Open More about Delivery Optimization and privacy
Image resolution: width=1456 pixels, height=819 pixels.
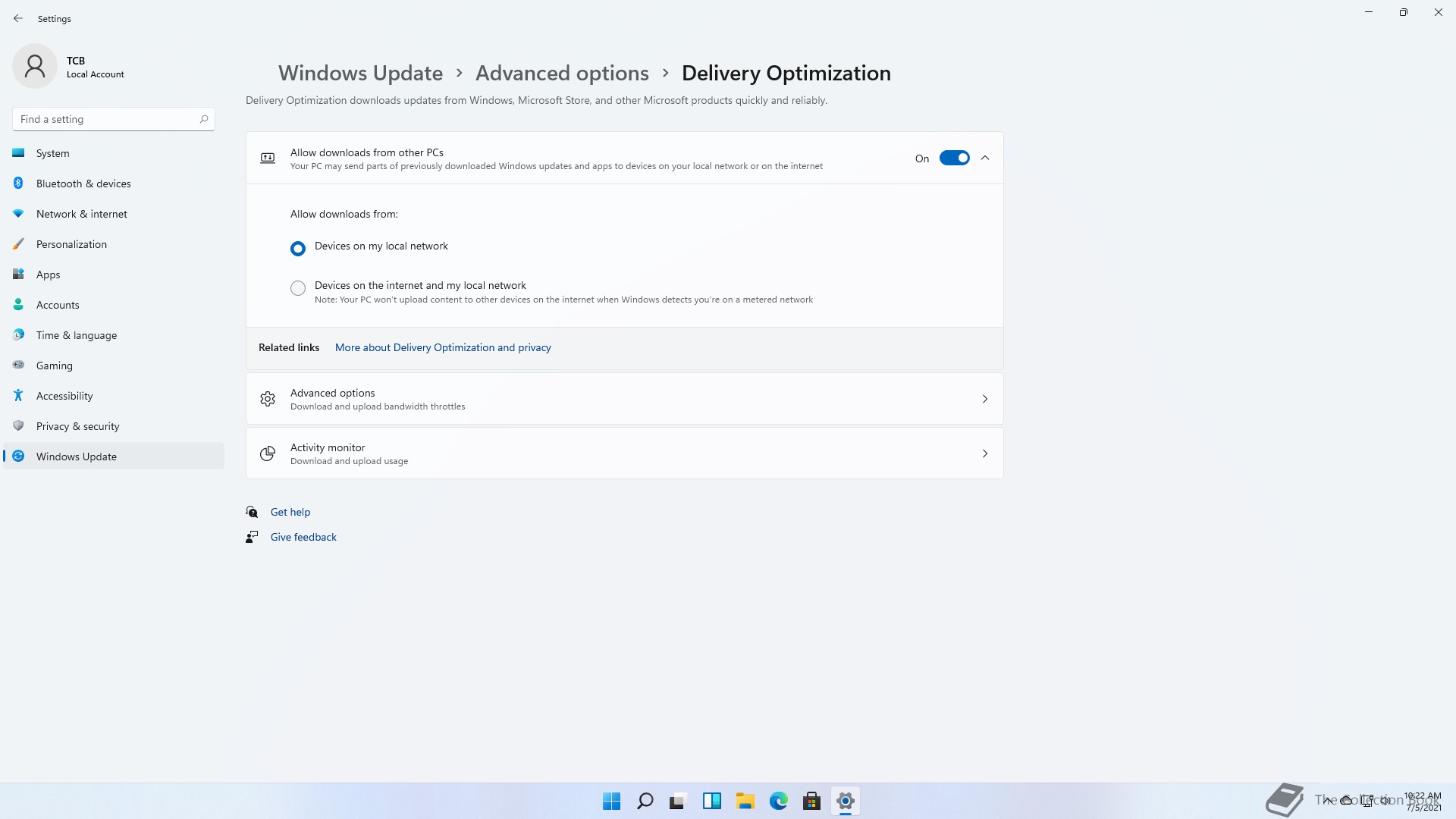pos(443,347)
